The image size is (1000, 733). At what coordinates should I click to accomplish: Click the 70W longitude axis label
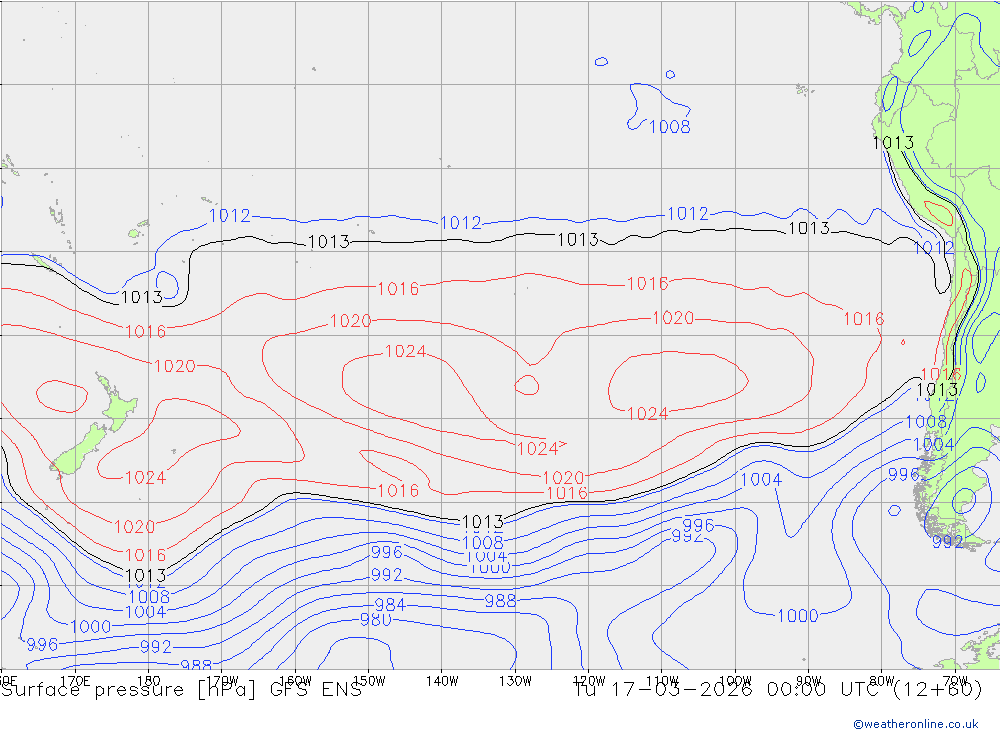pos(955,681)
